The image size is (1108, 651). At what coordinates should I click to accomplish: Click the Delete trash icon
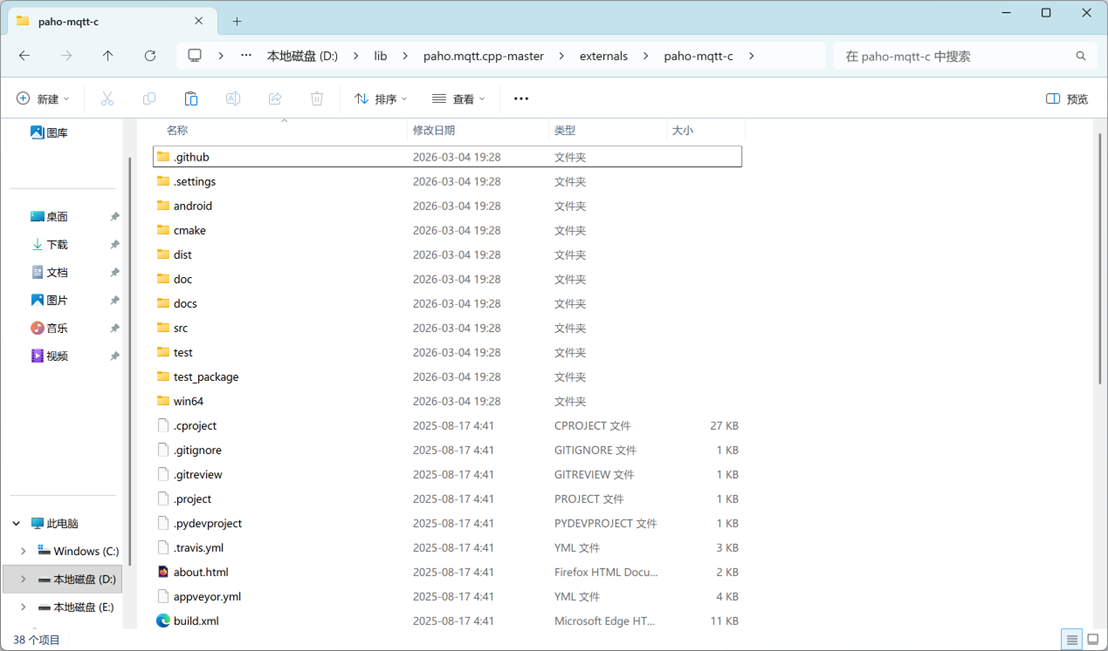tap(317, 99)
